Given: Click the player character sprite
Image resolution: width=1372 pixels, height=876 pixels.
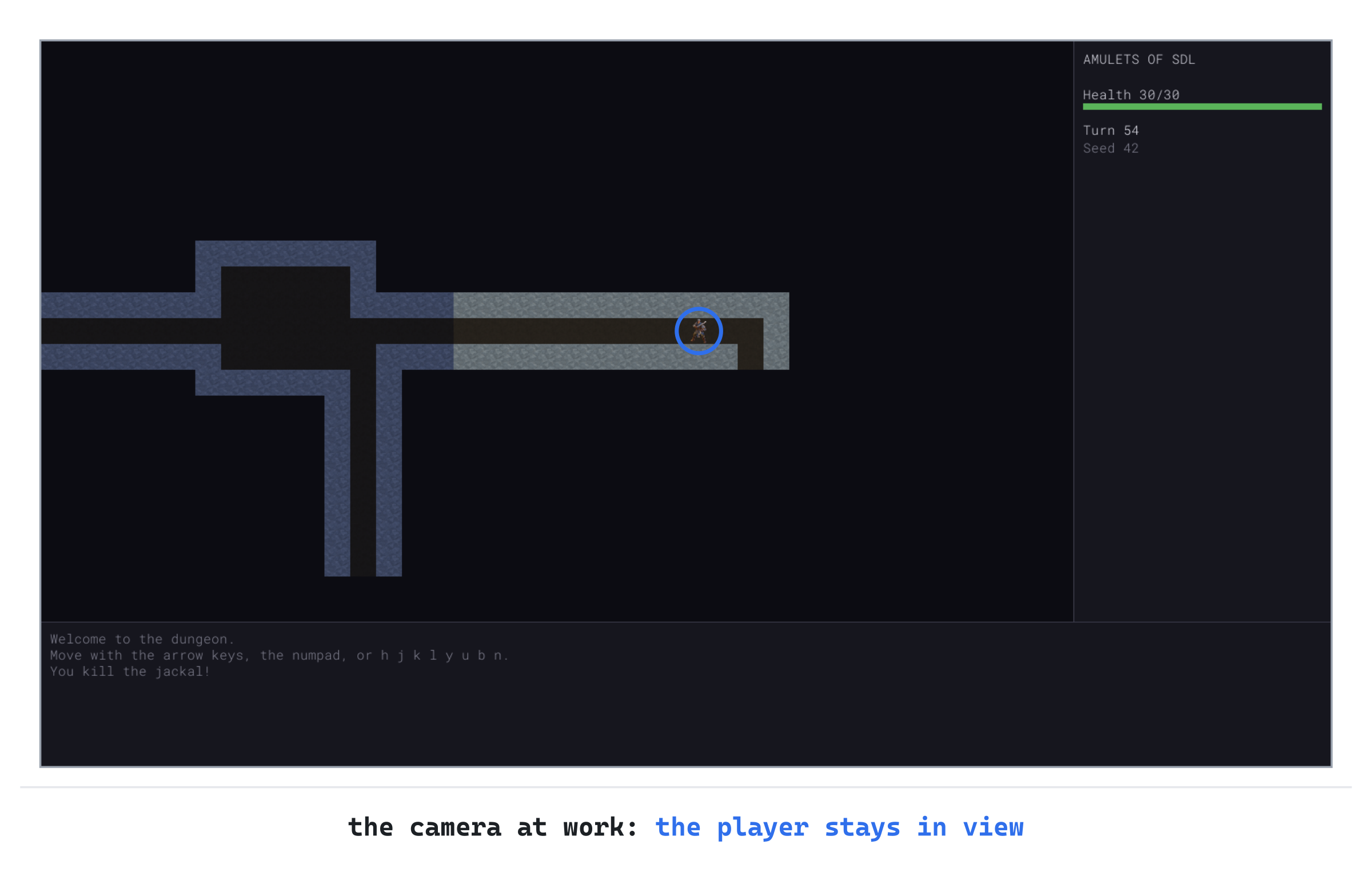Looking at the screenshot, I should coord(699,331).
